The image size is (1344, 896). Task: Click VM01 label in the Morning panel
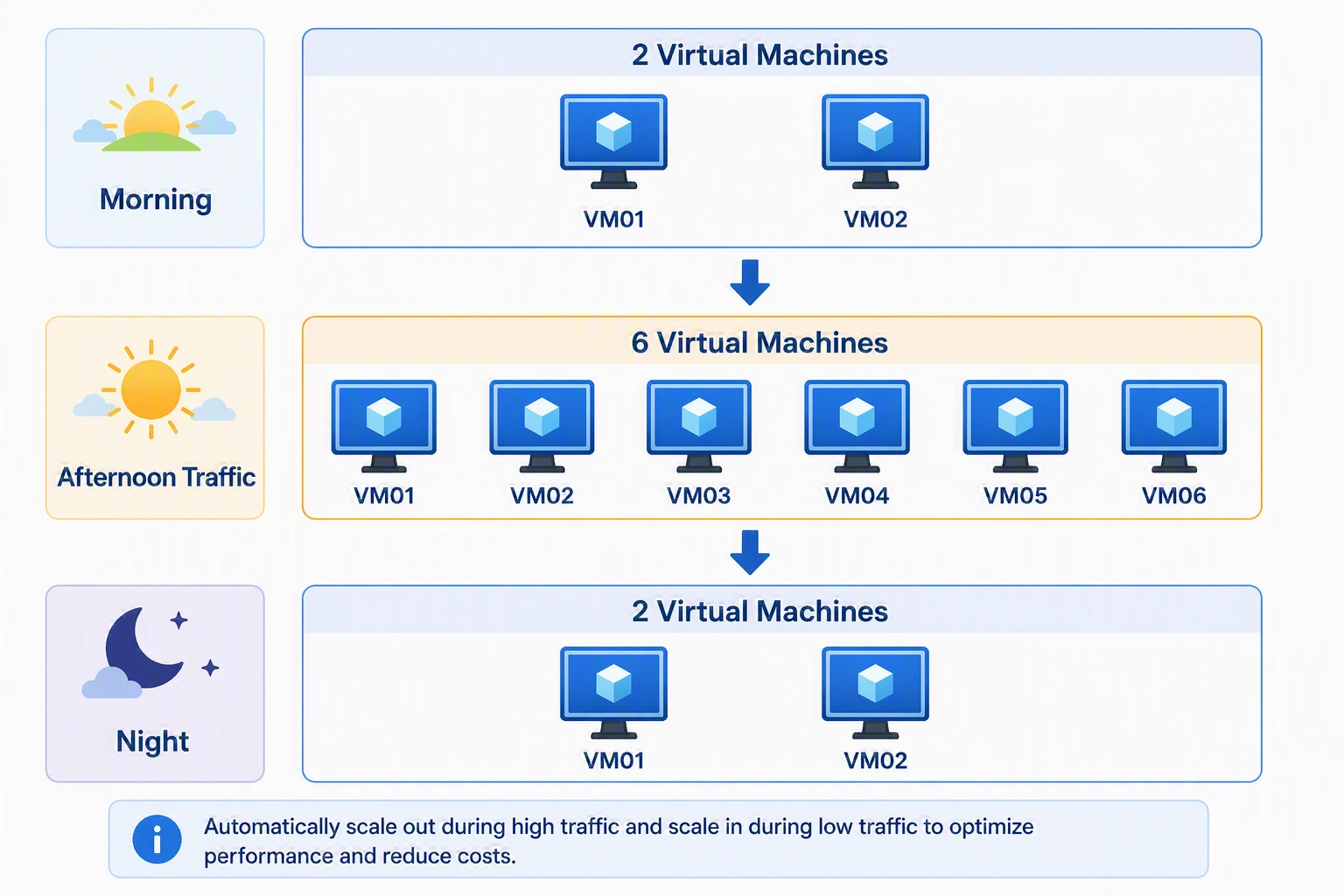coord(614,219)
